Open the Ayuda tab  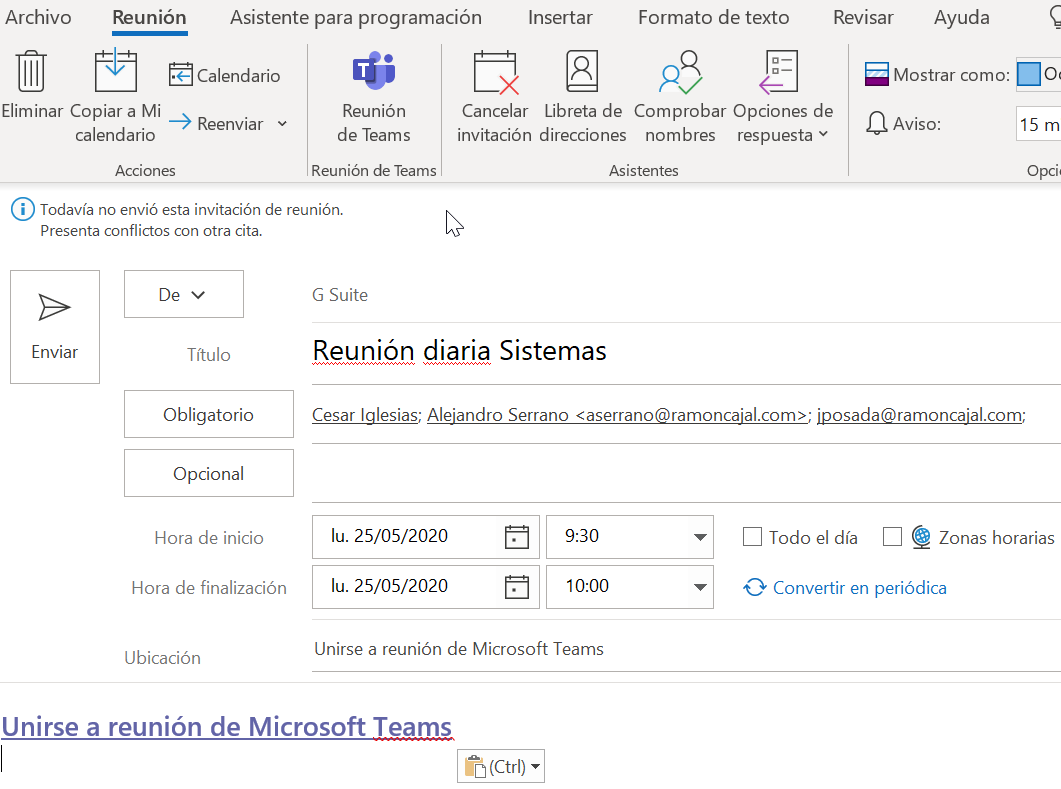click(962, 18)
